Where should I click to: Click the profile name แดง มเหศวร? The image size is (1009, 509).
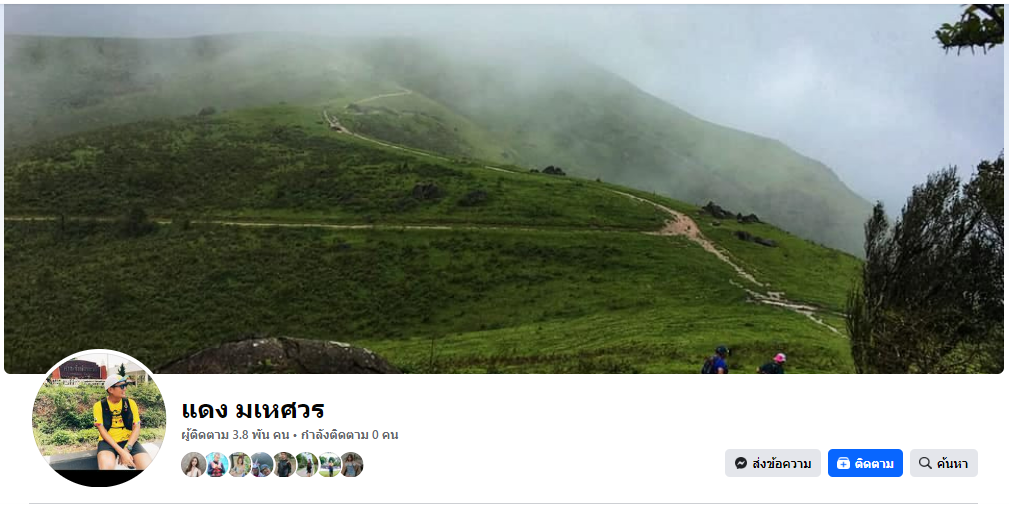click(x=253, y=409)
